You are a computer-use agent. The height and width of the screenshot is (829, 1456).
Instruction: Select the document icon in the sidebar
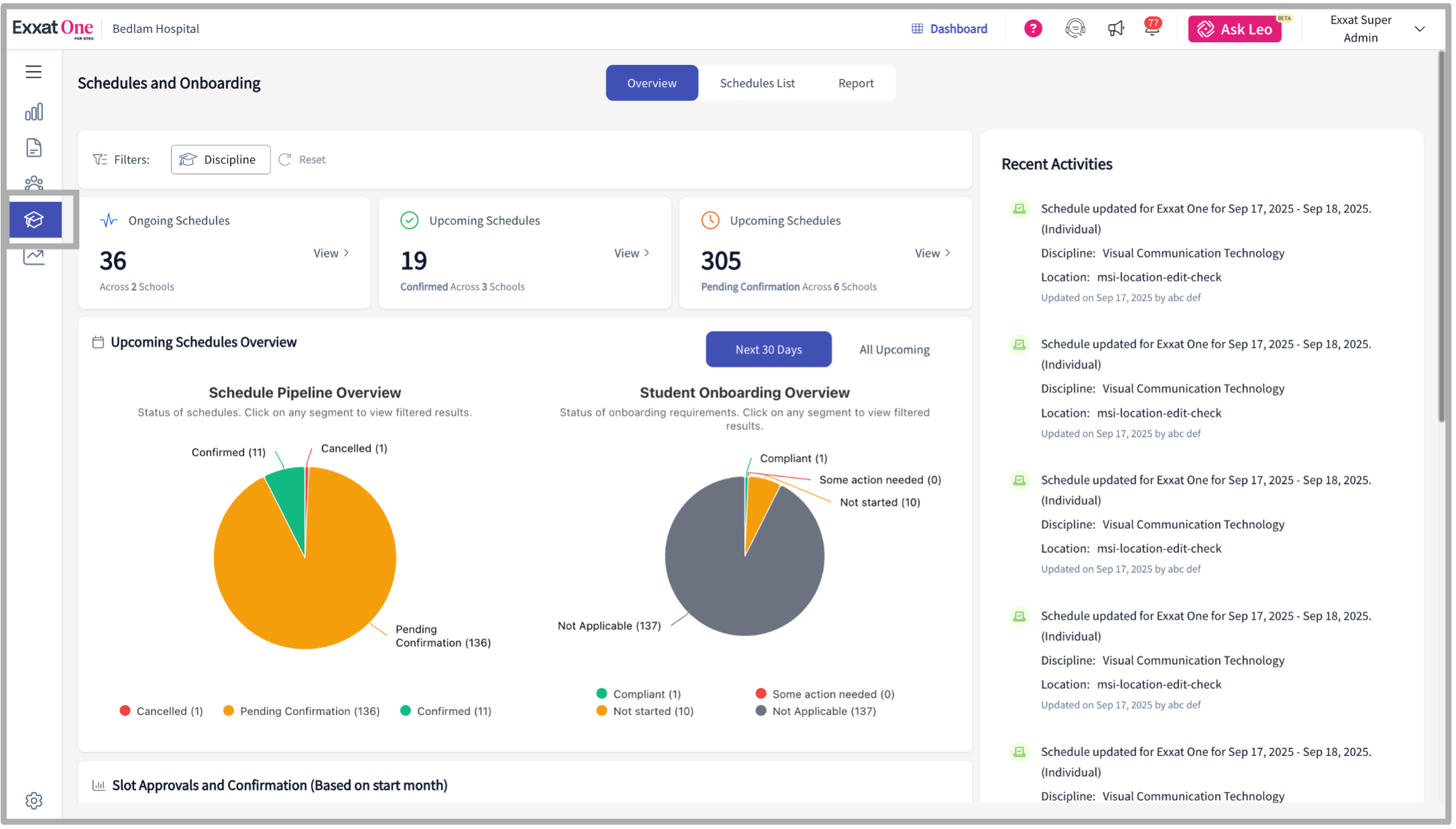coord(34,147)
